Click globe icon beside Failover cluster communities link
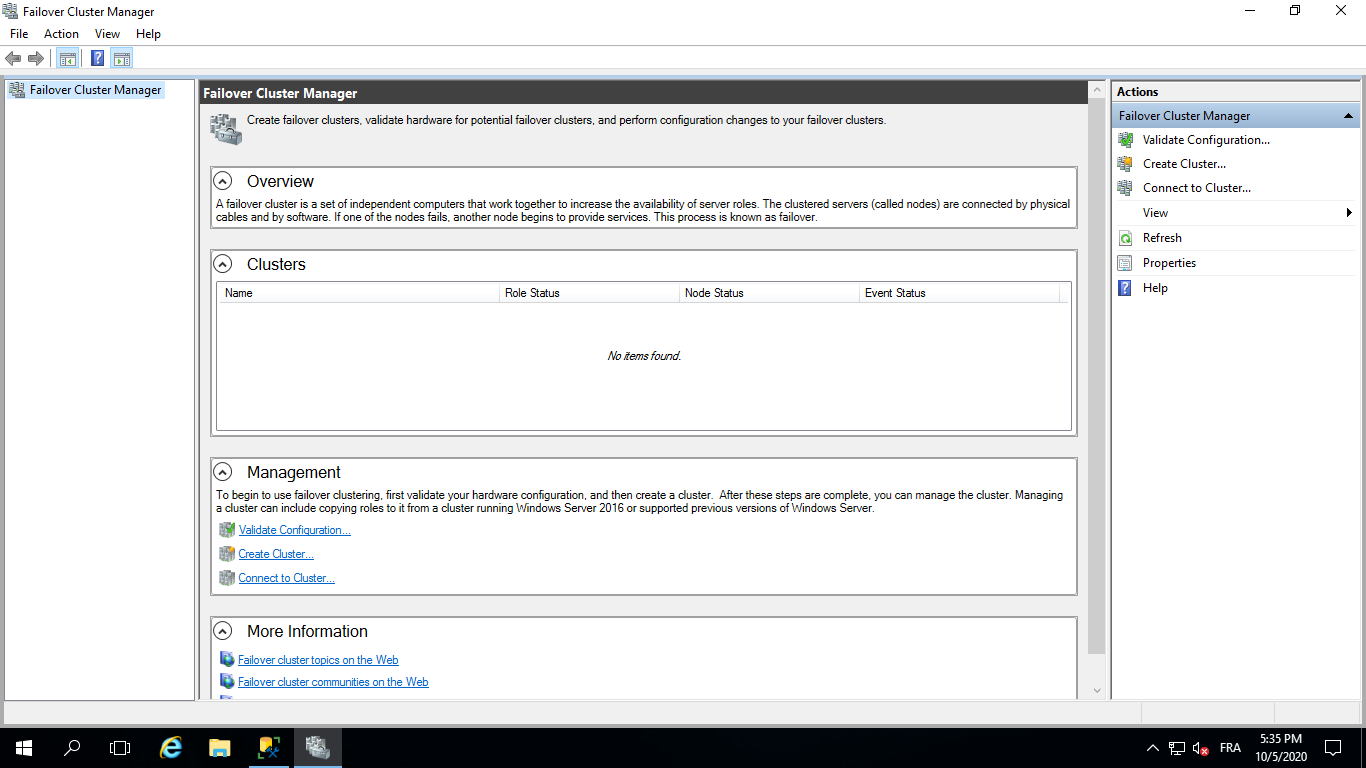This screenshot has width=1366, height=768. click(x=227, y=682)
